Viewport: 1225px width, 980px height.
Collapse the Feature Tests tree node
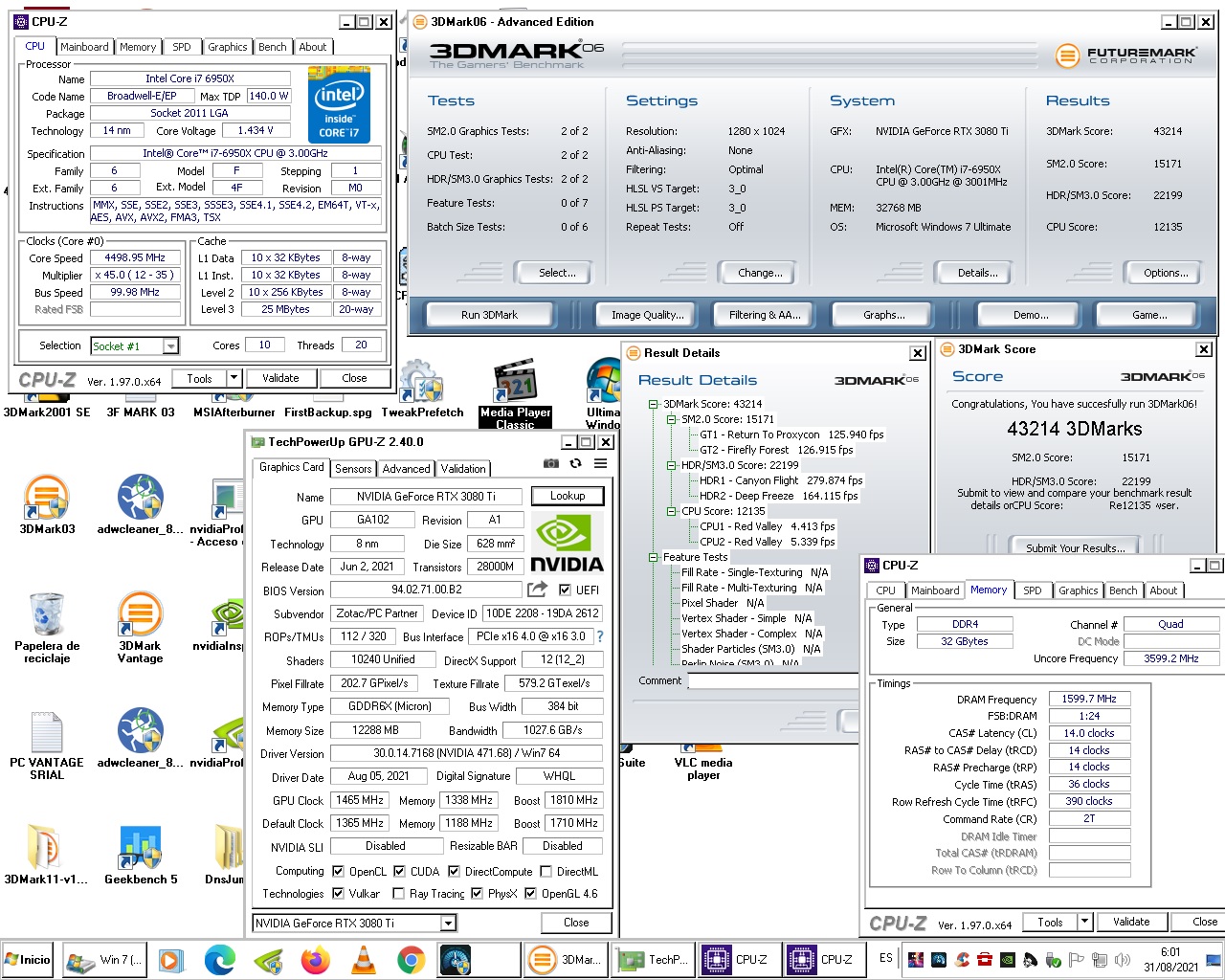[x=654, y=558]
